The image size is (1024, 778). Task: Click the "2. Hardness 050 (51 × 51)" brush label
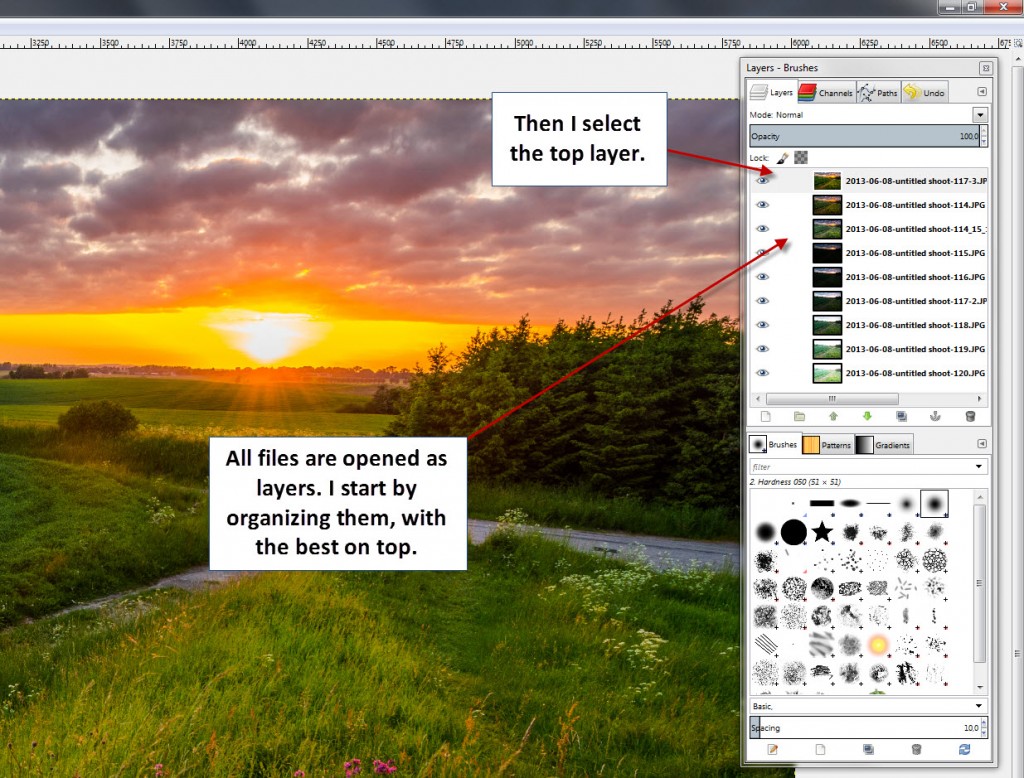click(x=795, y=482)
